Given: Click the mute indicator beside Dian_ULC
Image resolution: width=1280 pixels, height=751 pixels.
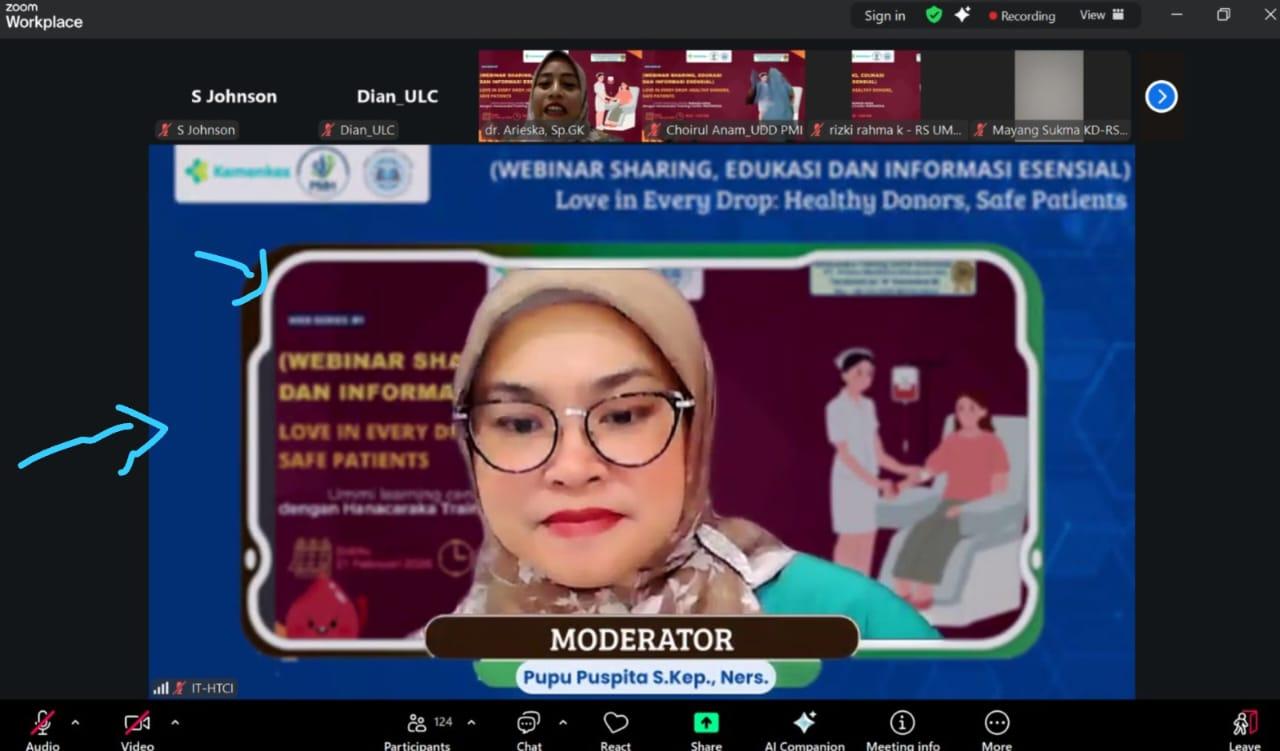Looking at the screenshot, I should [325, 129].
